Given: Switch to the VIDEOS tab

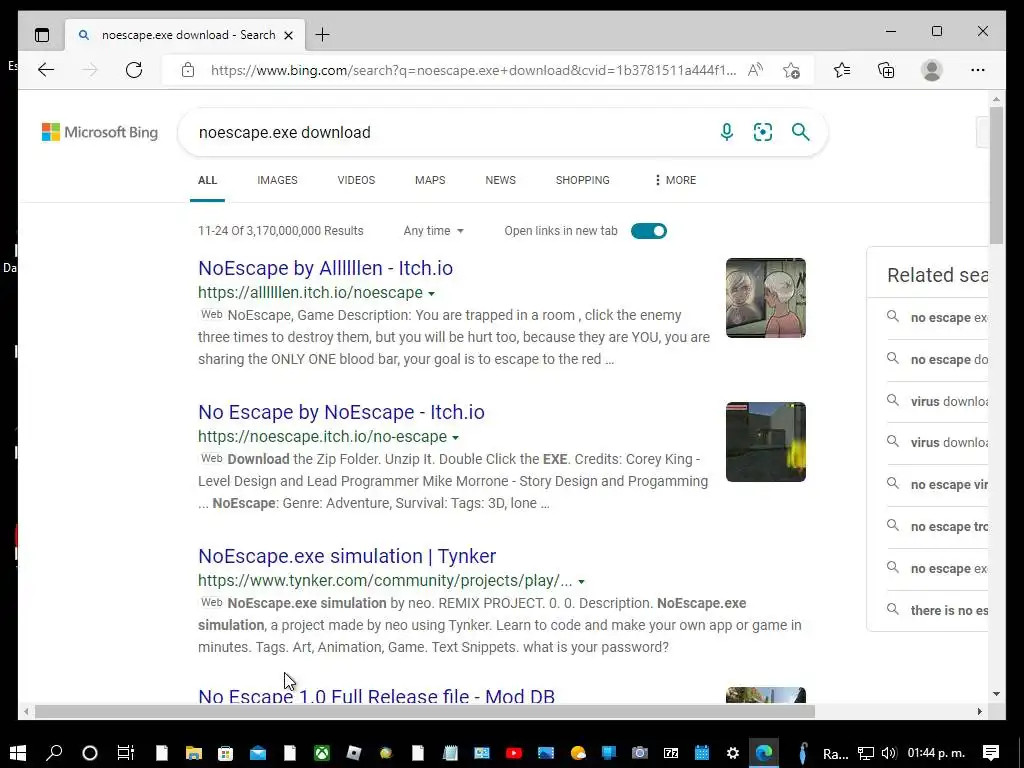Looking at the screenshot, I should 357,180.
